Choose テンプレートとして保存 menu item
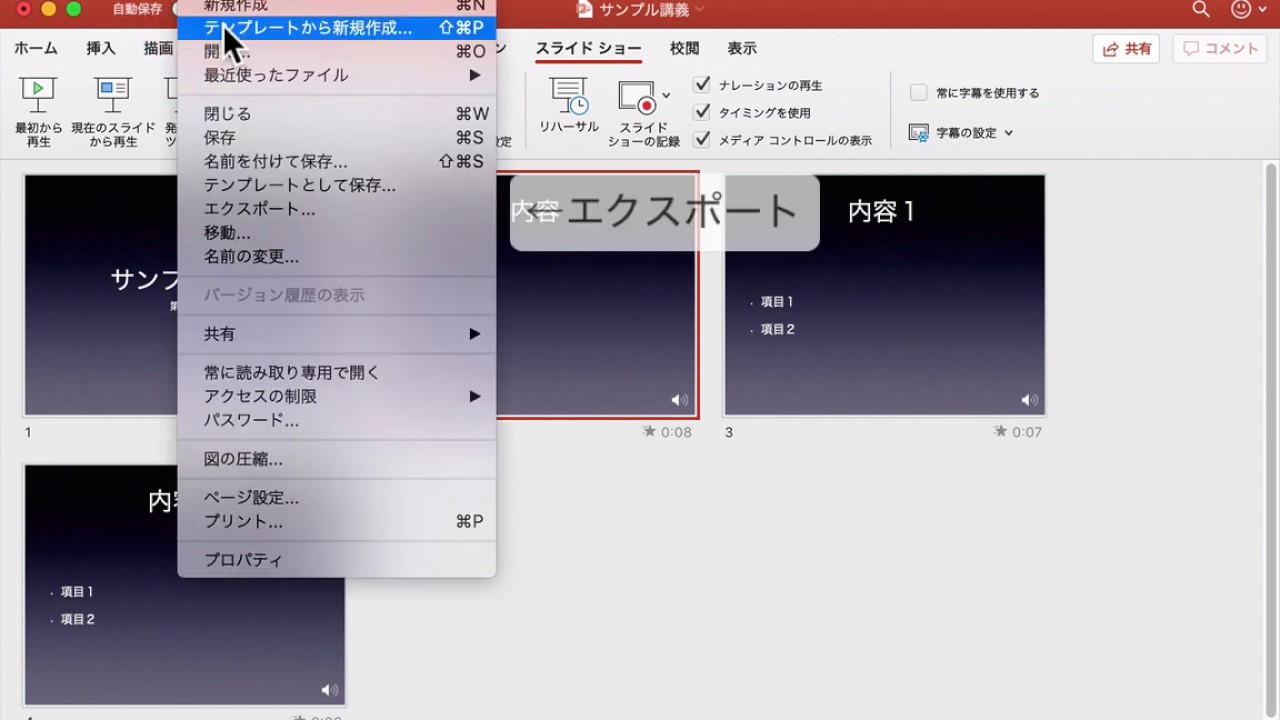 pyautogui.click(x=336, y=185)
